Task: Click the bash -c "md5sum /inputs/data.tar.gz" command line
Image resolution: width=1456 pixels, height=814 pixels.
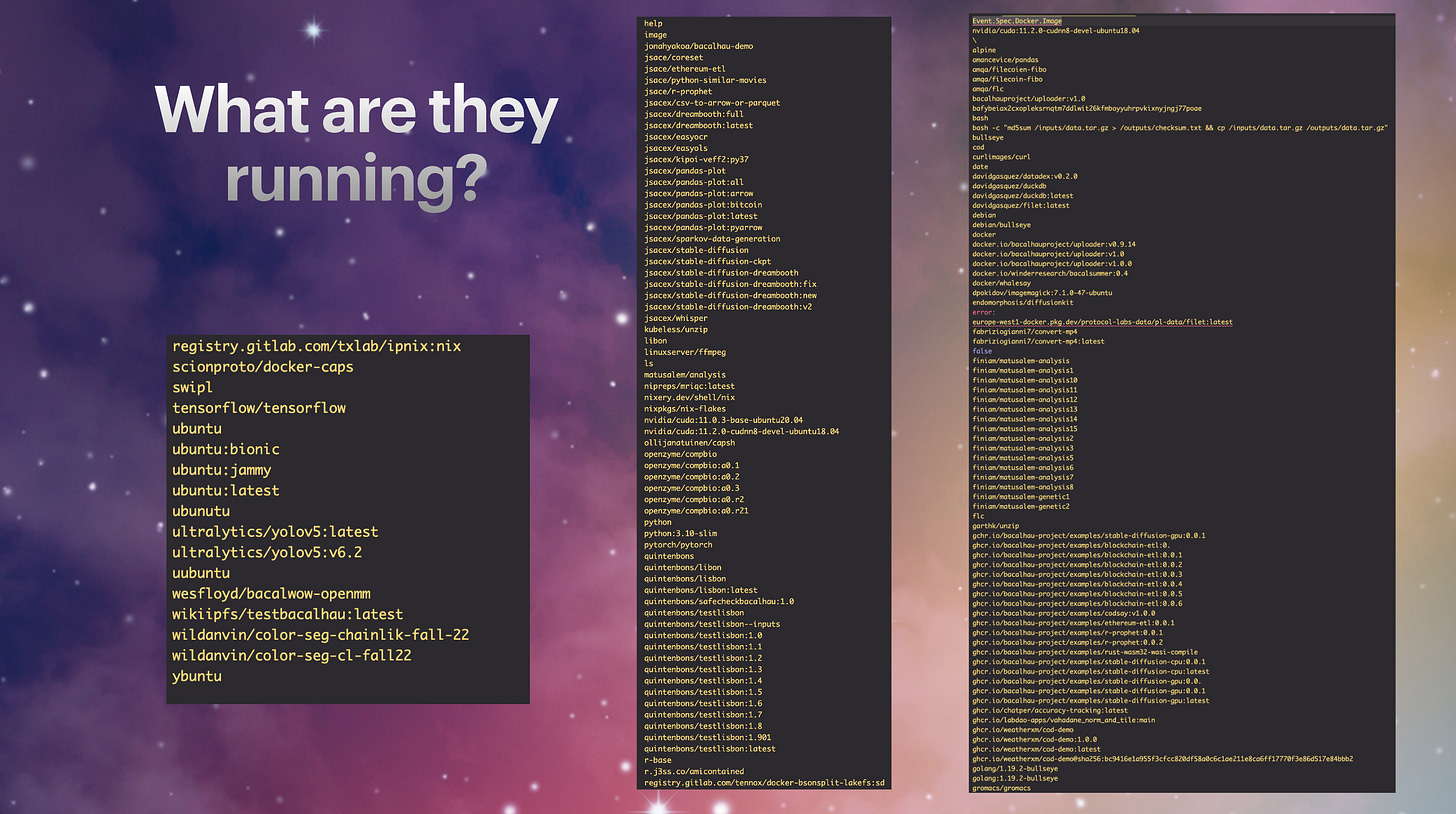Action: click(x=1181, y=128)
